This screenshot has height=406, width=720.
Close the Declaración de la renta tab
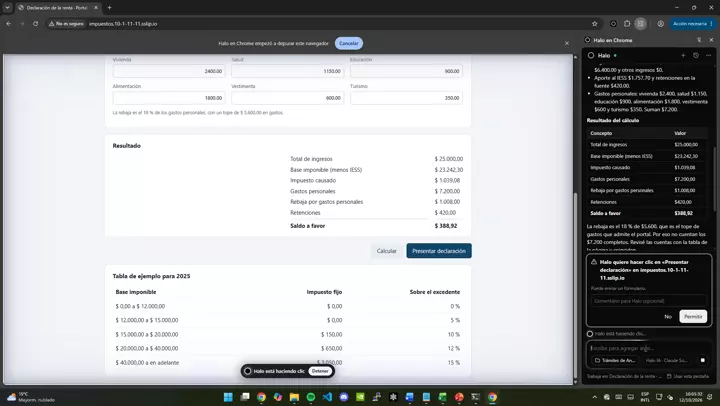(x=96, y=8)
